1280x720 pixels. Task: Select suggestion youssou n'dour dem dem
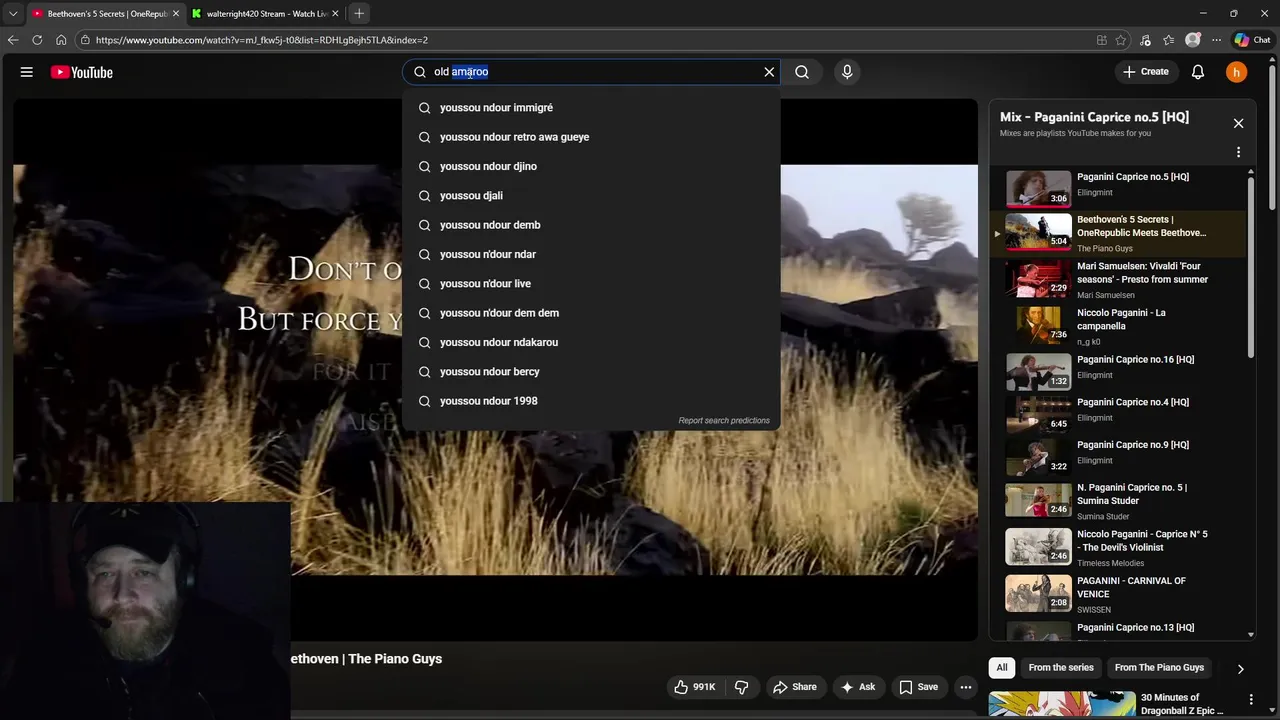[591, 313]
